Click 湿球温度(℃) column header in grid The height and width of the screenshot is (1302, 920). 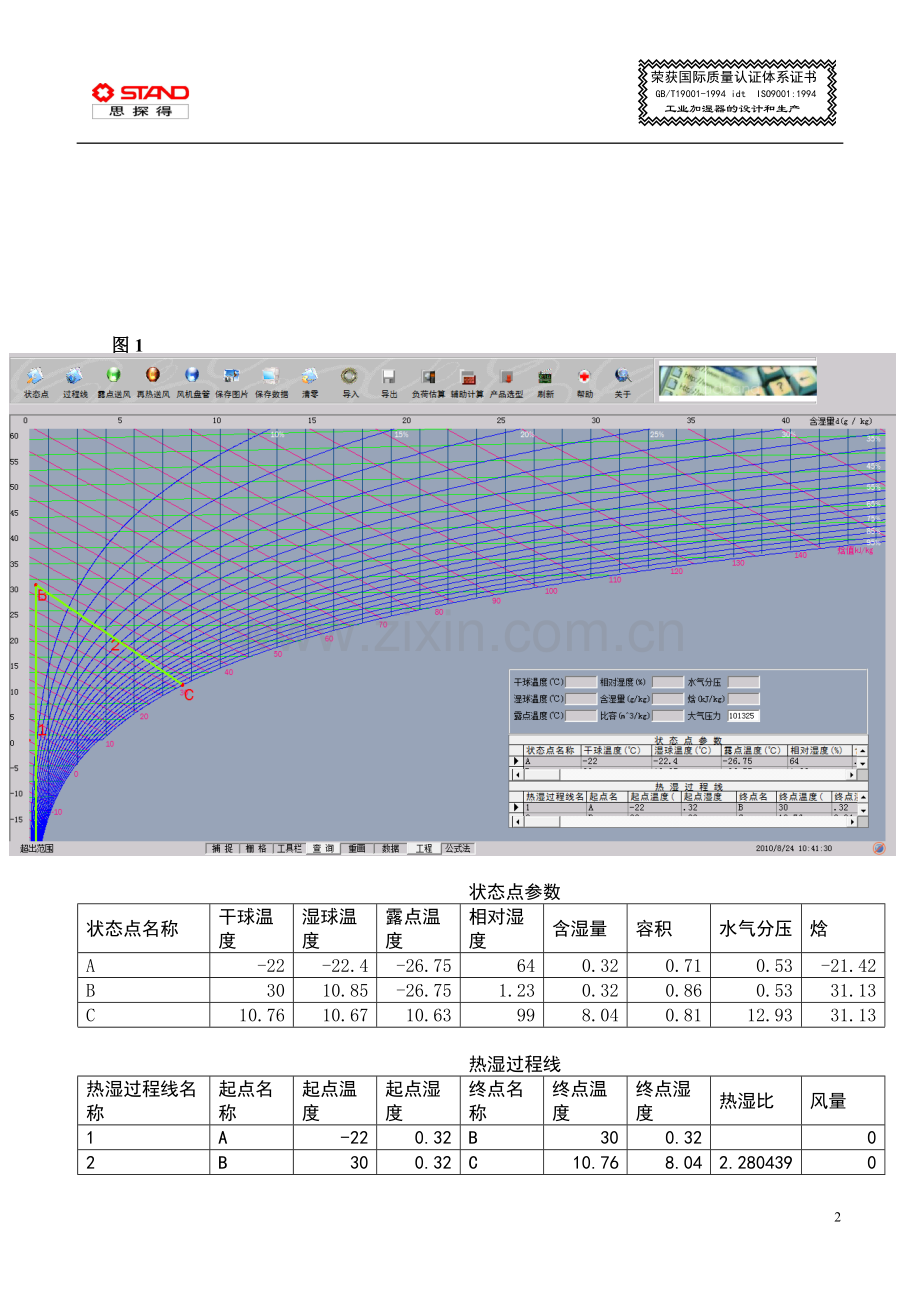686,750
